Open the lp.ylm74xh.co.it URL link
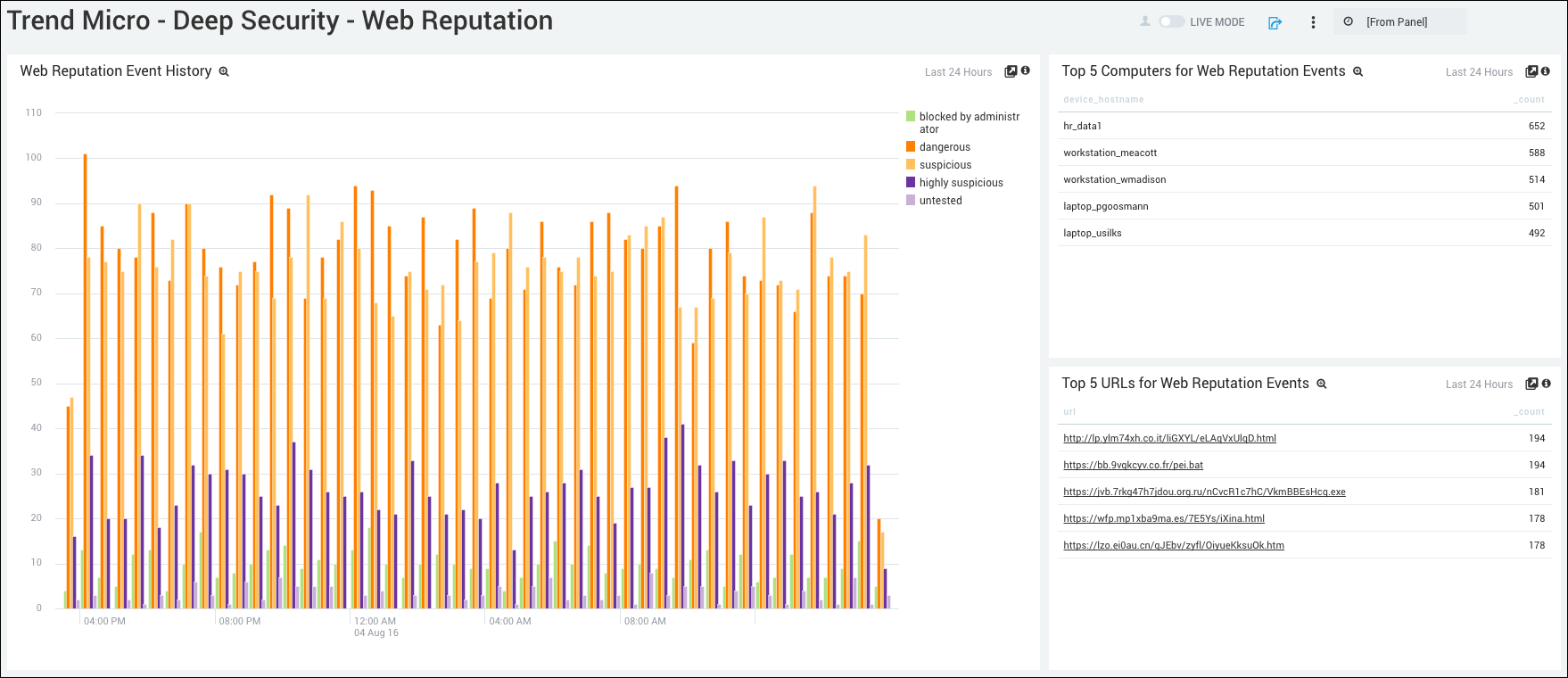Image resolution: width=1568 pixels, height=678 pixels. (x=1169, y=438)
